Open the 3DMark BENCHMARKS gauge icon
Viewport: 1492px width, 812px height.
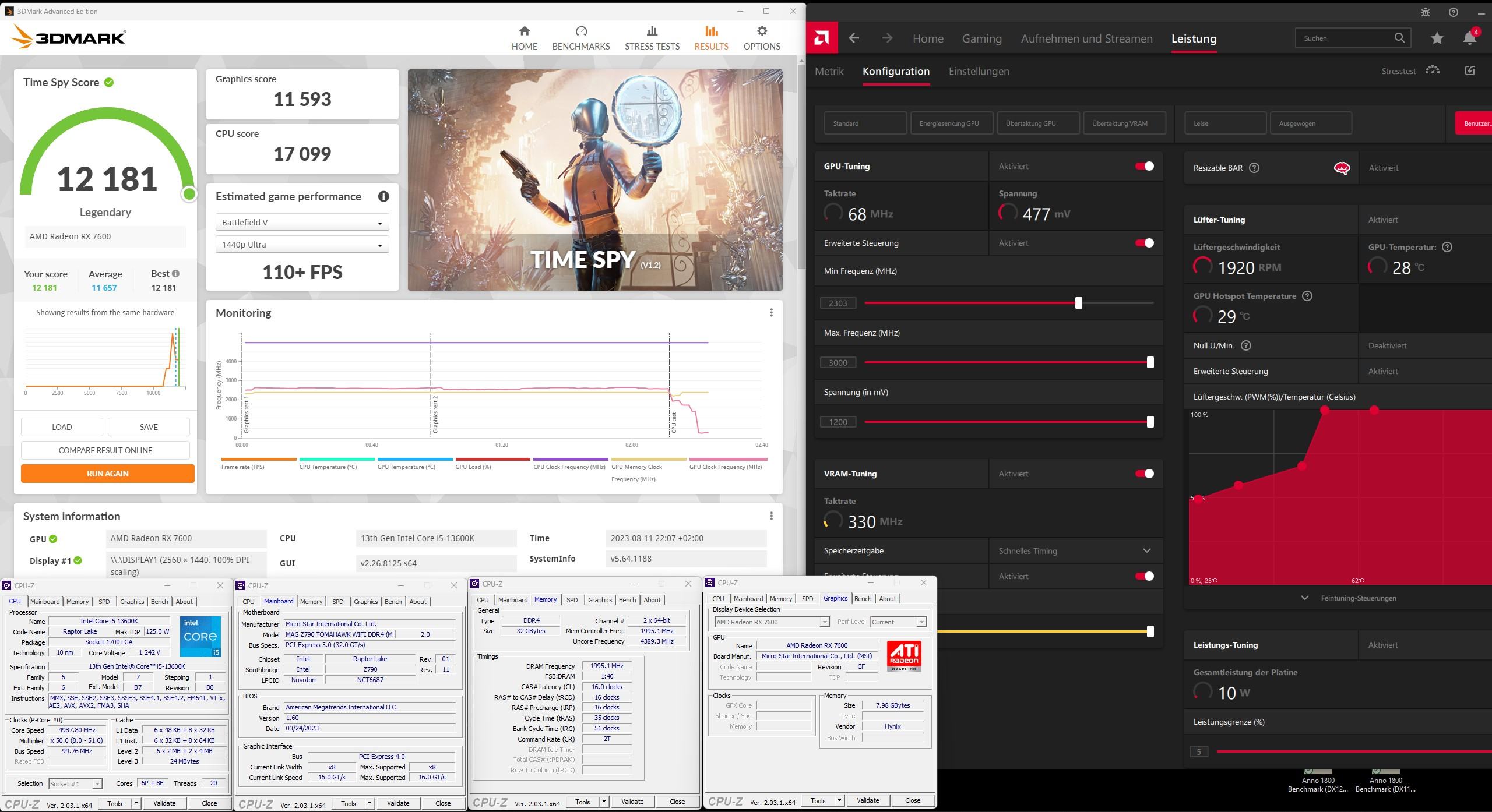click(x=581, y=31)
